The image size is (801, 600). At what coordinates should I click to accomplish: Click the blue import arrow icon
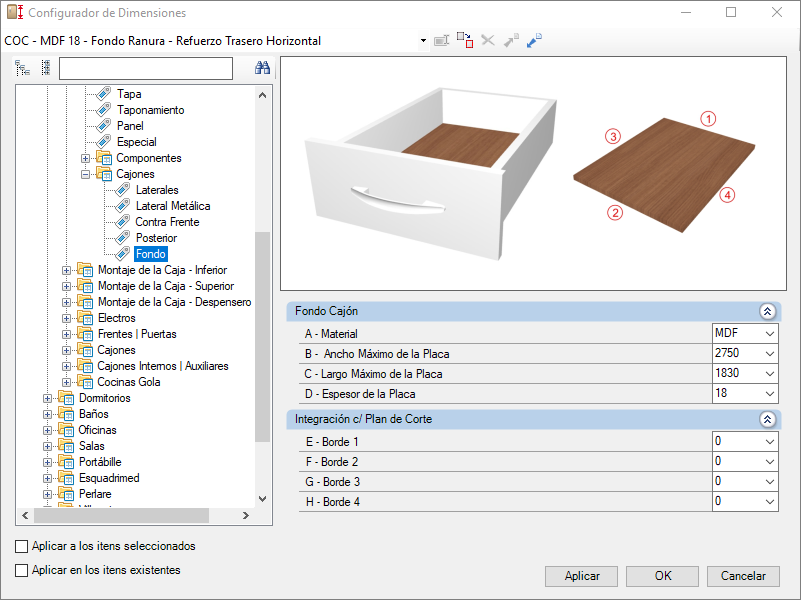[x=534, y=40]
